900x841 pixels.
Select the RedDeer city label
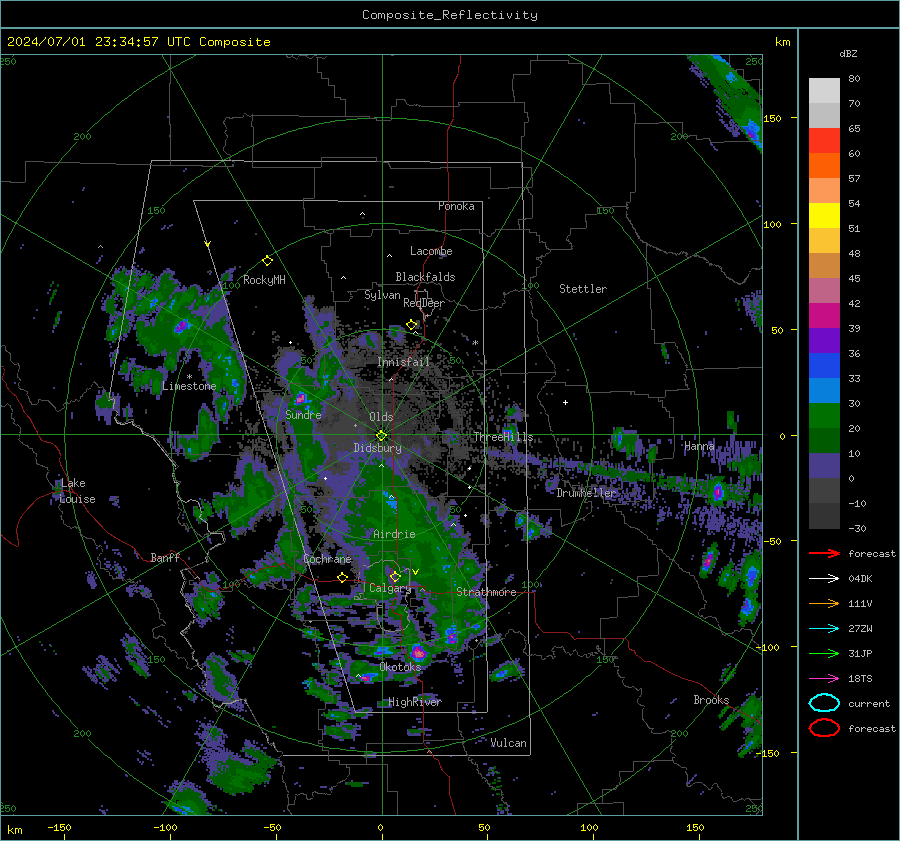[424, 303]
